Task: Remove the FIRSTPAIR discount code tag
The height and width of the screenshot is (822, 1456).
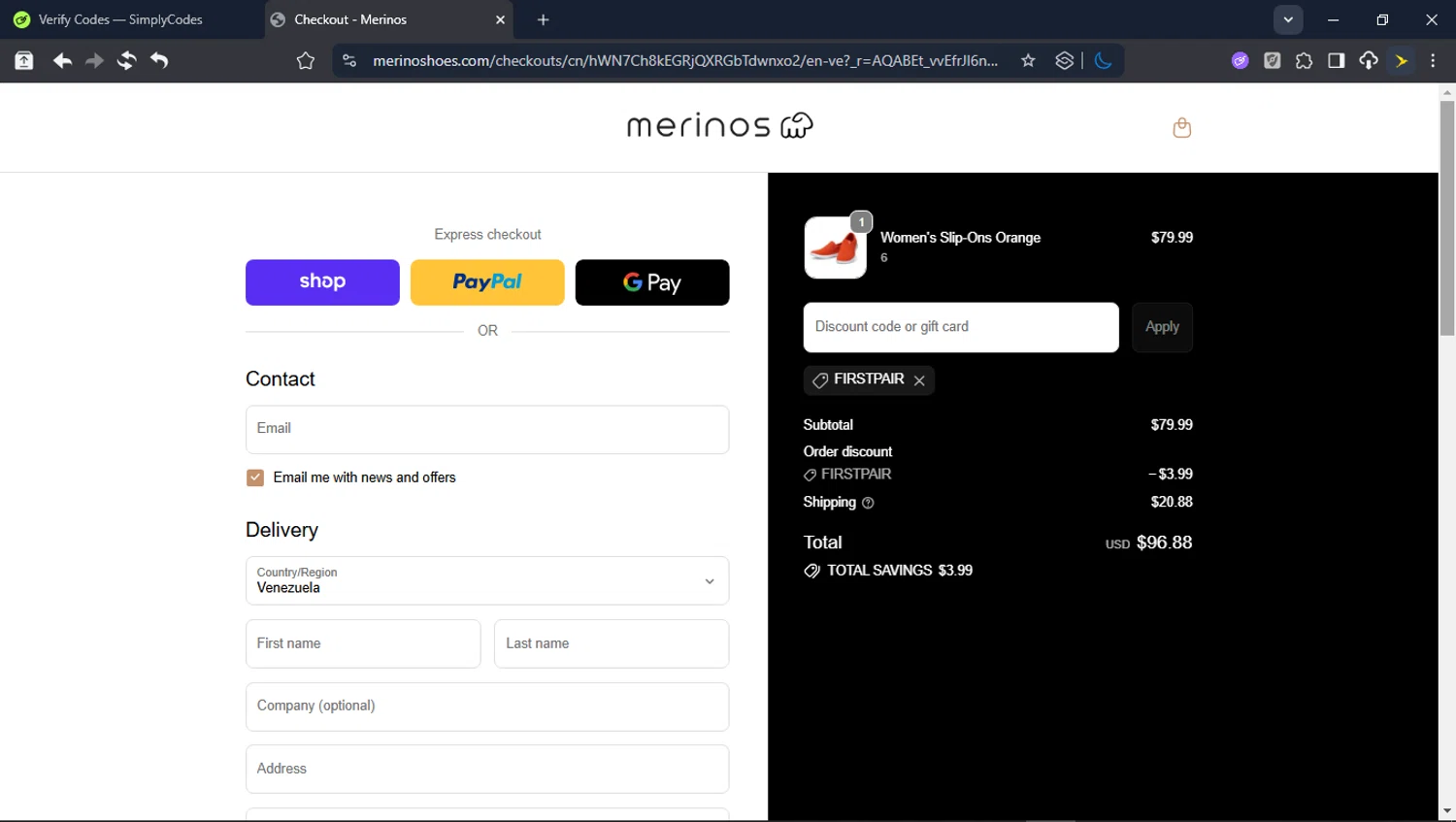Action: tap(919, 380)
